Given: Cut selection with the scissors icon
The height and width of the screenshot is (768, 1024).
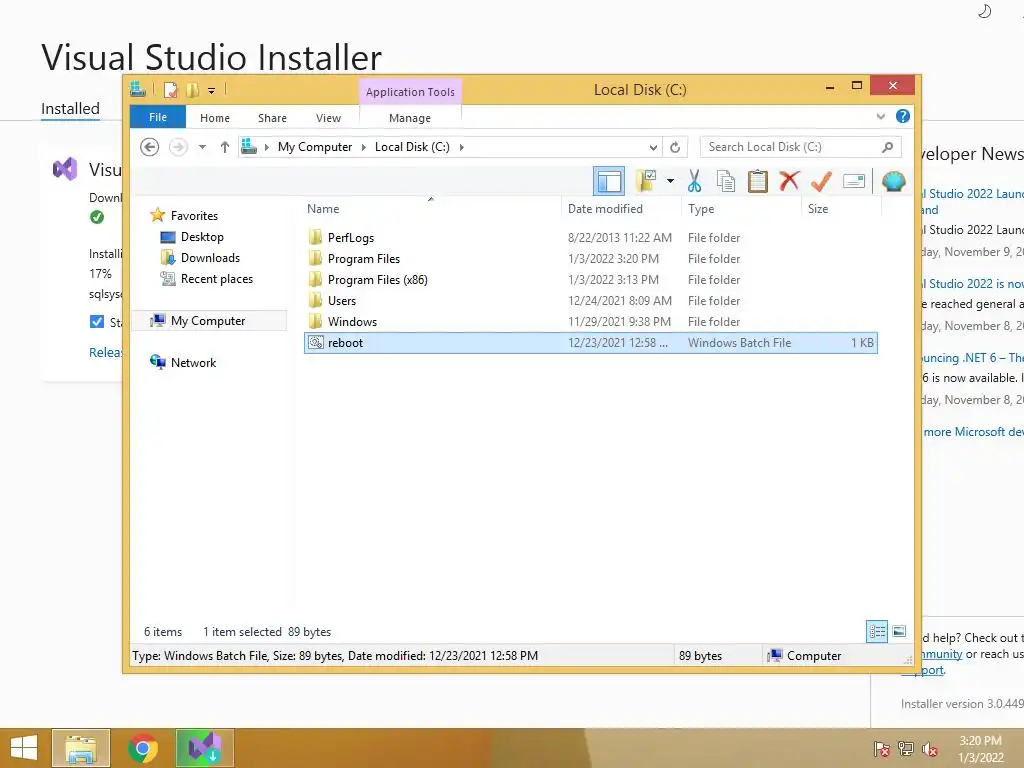Looking at the screenshot, I should coord(694,181).
